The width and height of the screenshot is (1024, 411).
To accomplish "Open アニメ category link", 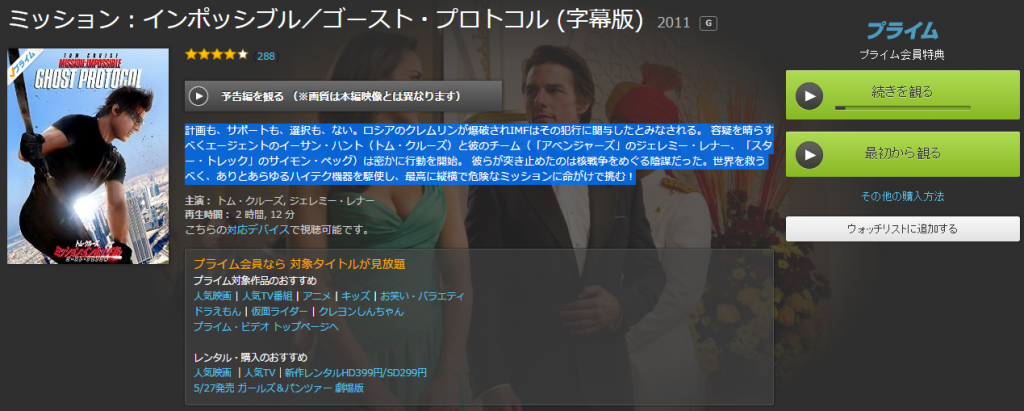I will (x=316, y=296).
